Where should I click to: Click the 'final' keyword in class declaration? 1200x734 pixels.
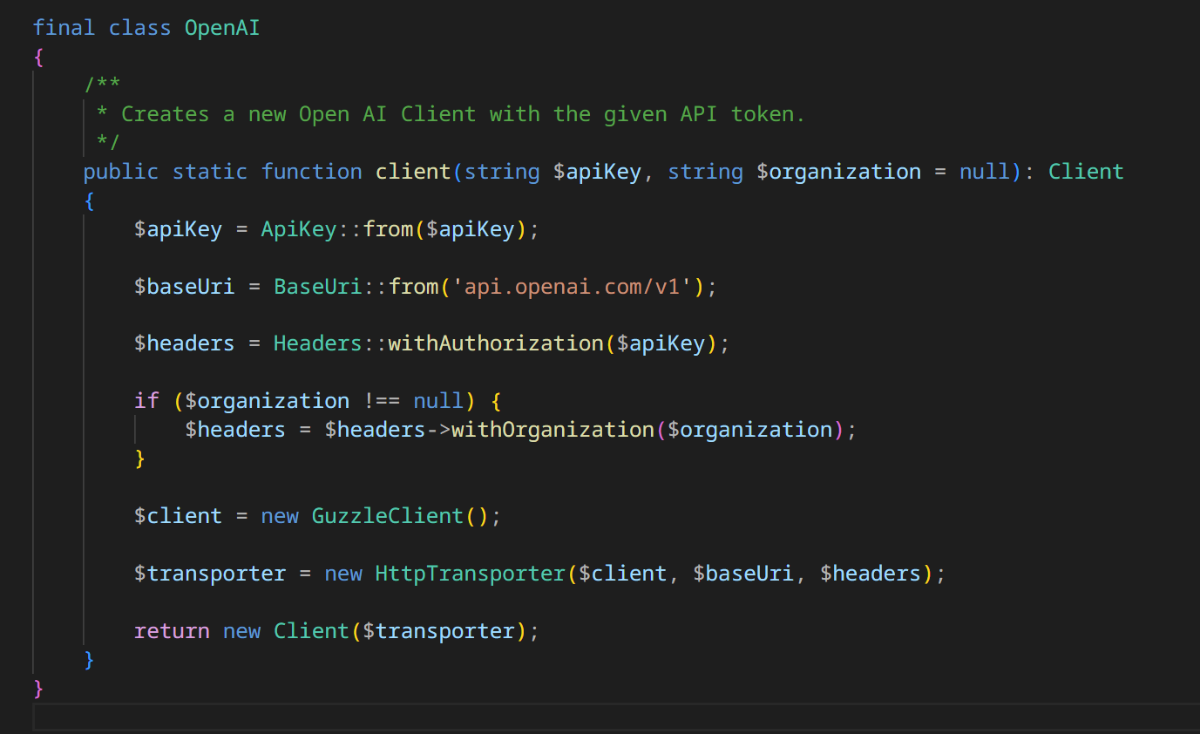64,28
